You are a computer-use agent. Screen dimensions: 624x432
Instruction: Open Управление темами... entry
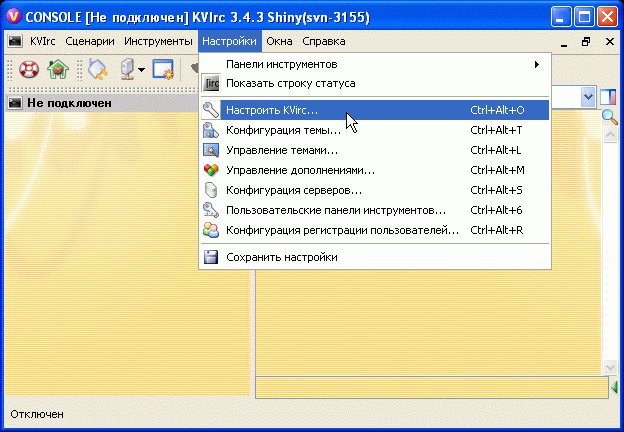[375, 150]
